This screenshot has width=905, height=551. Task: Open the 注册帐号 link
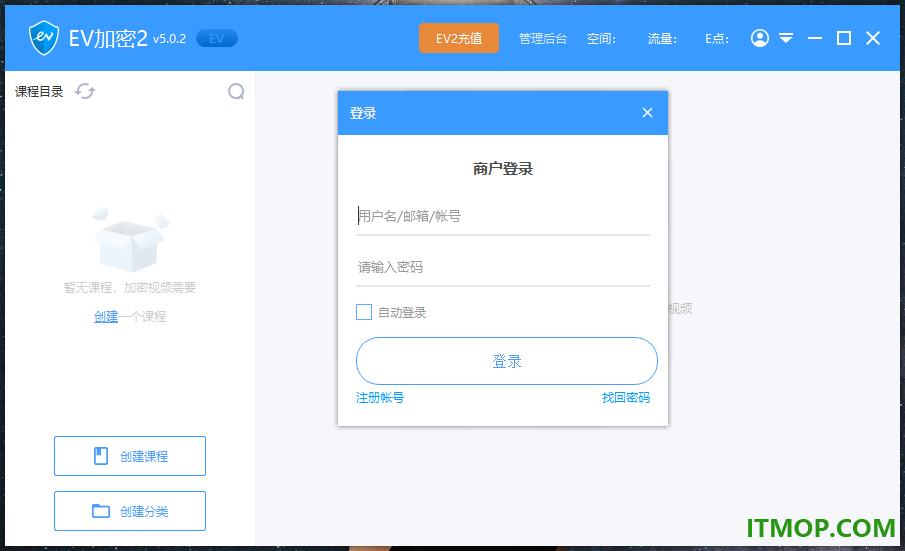tap(380, 398)
